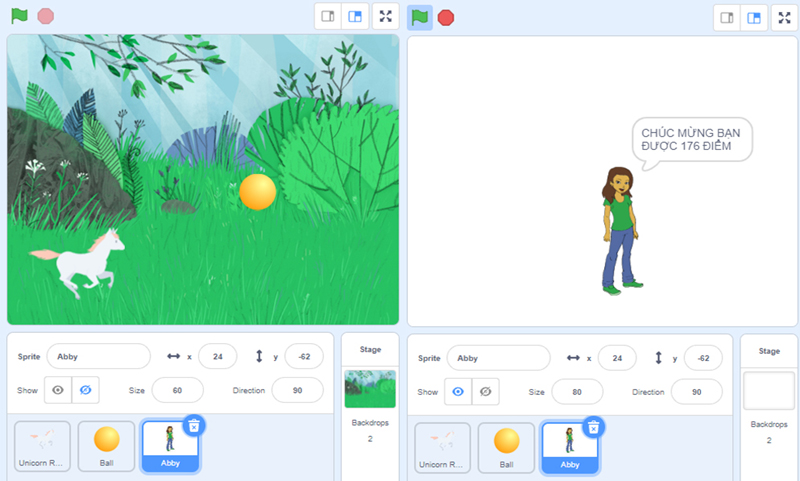Click the green flag in the left project
This screenshot has height=481, width=800.
click(x=19, y=16)
